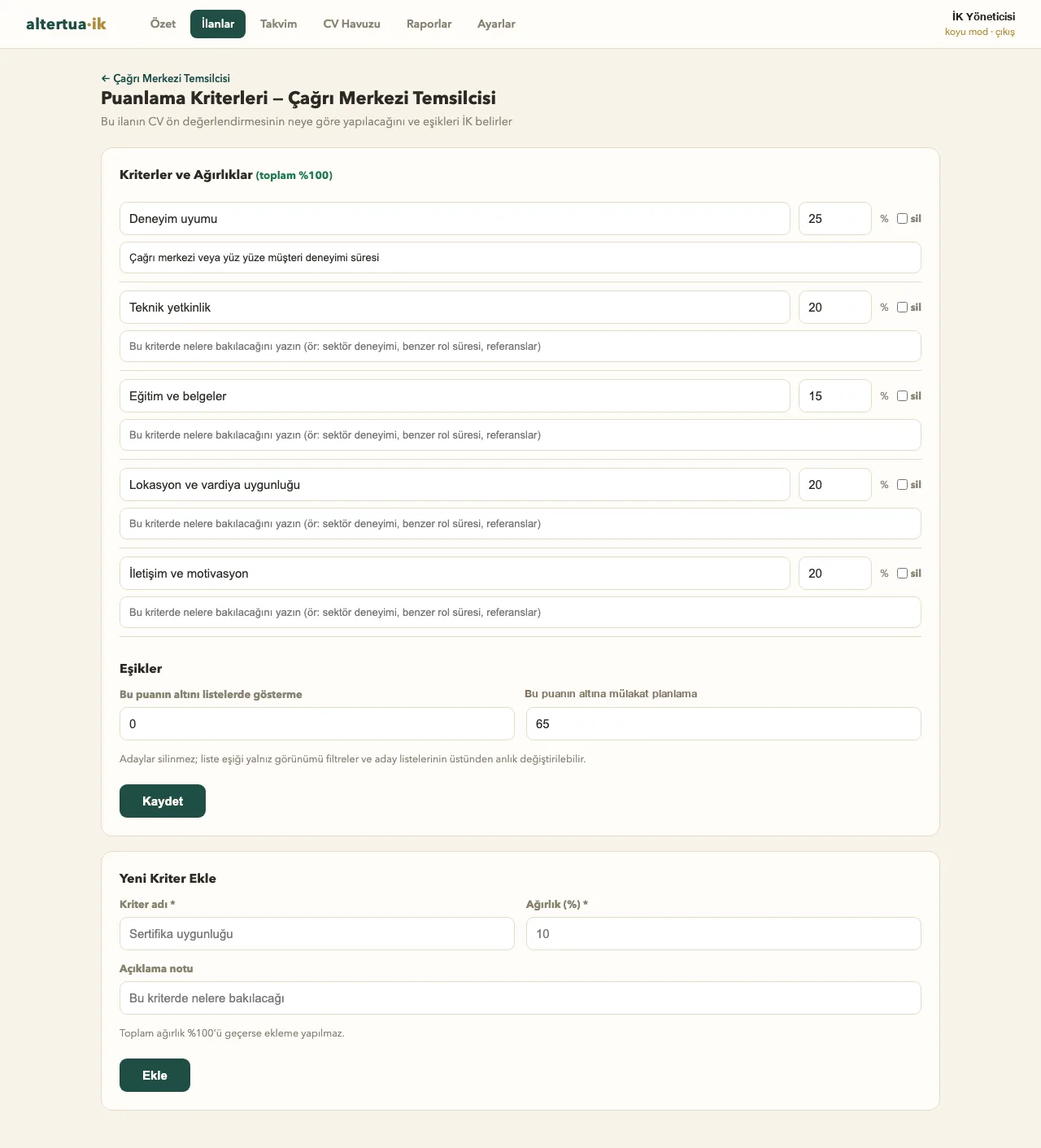Click Lokasyon ve vardiya uygunluğu name field
This screenshot has height=1148, width=1041.
point(455,484)
